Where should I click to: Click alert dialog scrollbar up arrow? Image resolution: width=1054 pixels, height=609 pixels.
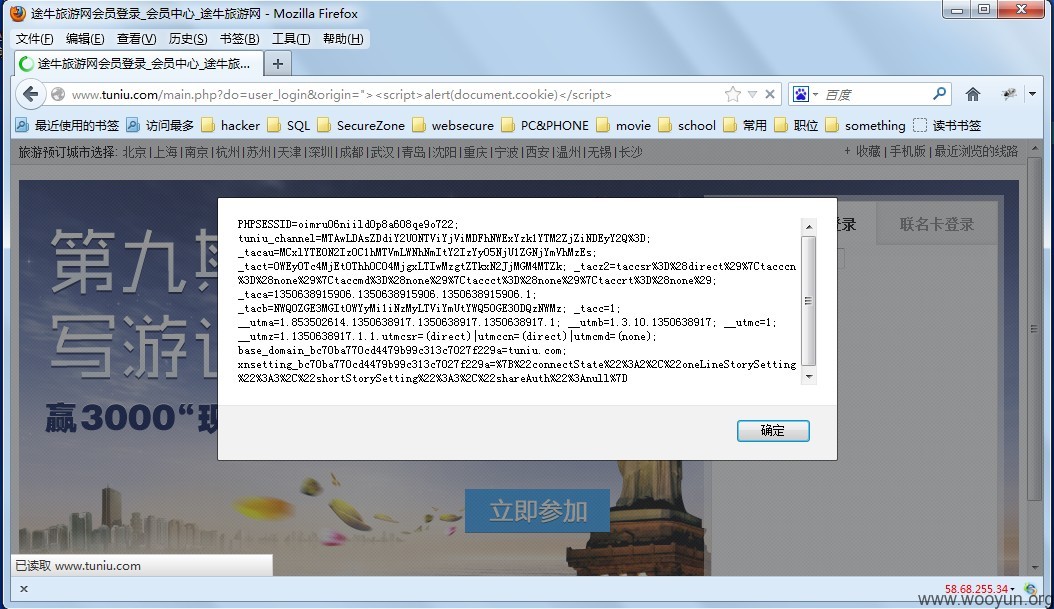809,227
